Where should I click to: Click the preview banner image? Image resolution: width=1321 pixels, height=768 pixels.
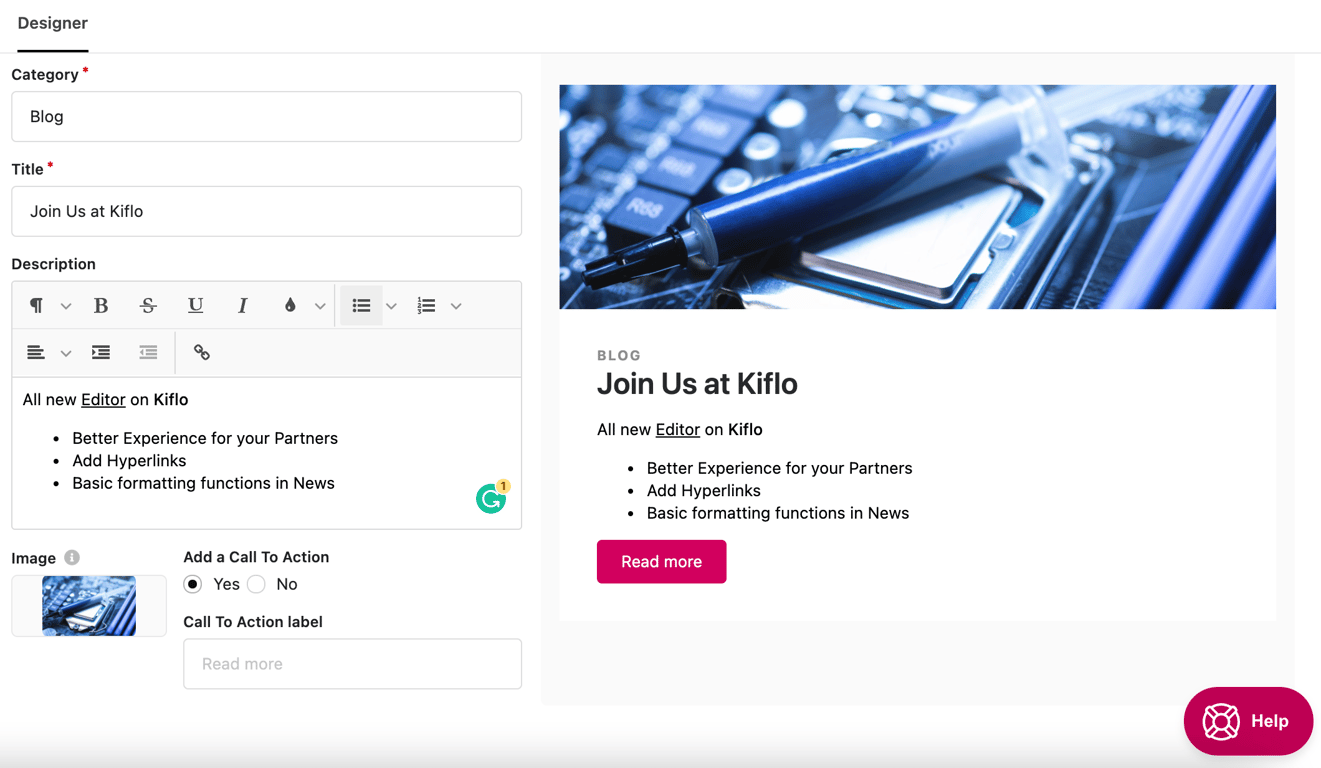click(917, 197)
